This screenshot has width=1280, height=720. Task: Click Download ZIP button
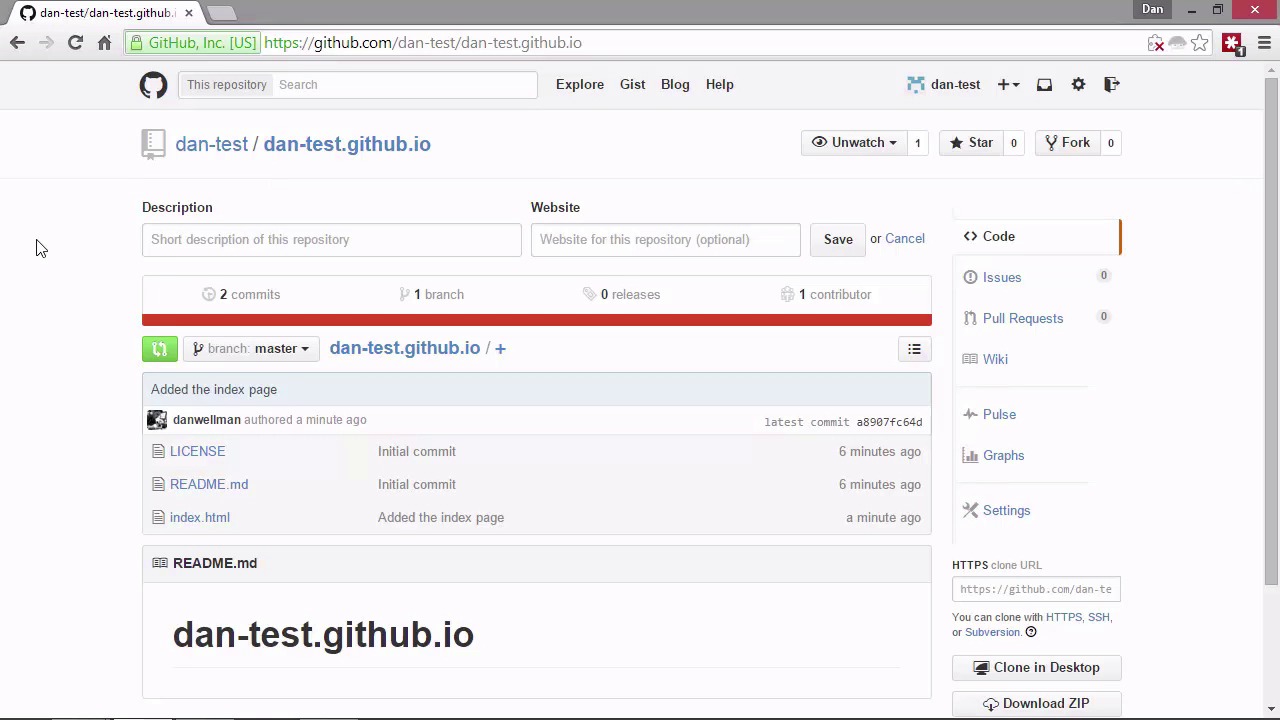tap(1036, 704)
